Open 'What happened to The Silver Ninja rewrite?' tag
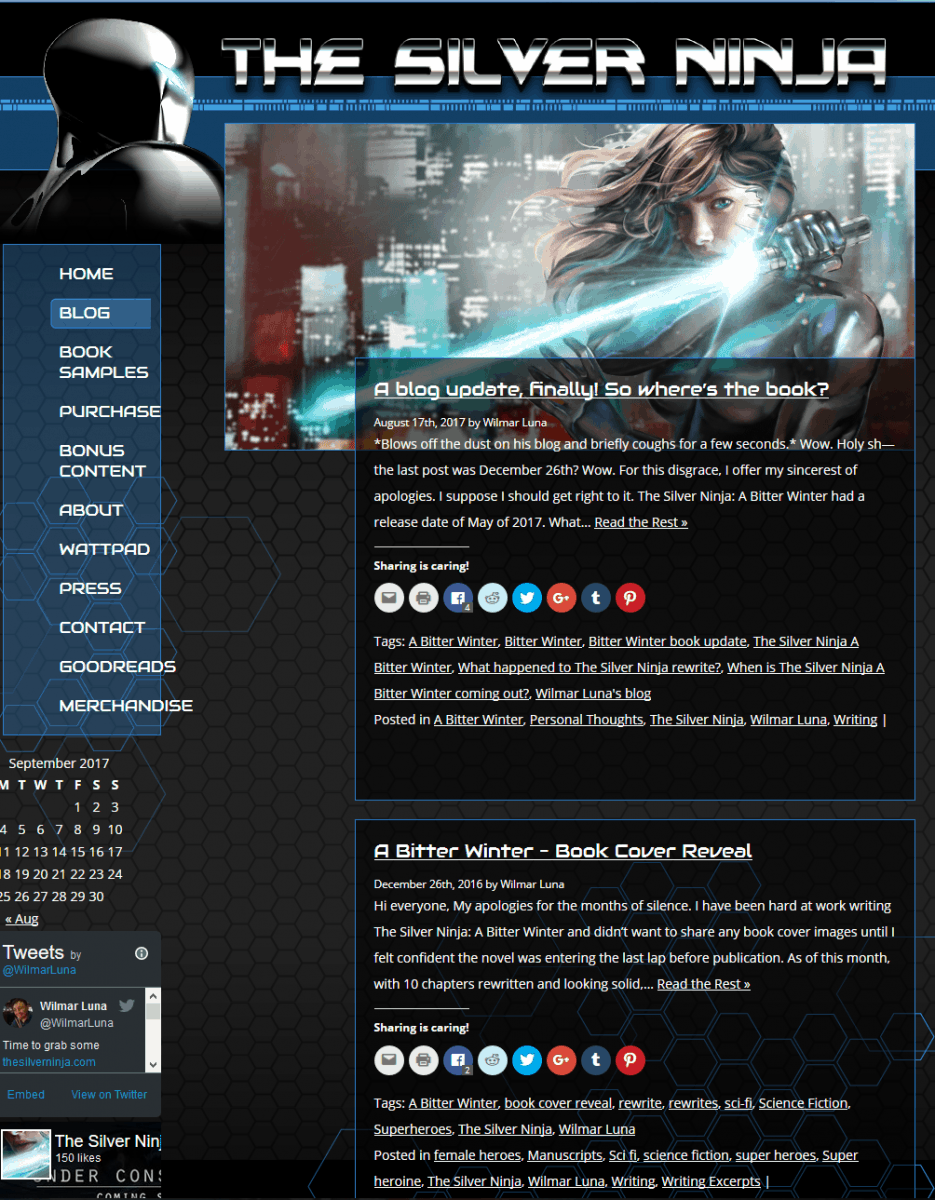Image resolution: width=935 pixels, height=1200 pixels. click(589, 667)
